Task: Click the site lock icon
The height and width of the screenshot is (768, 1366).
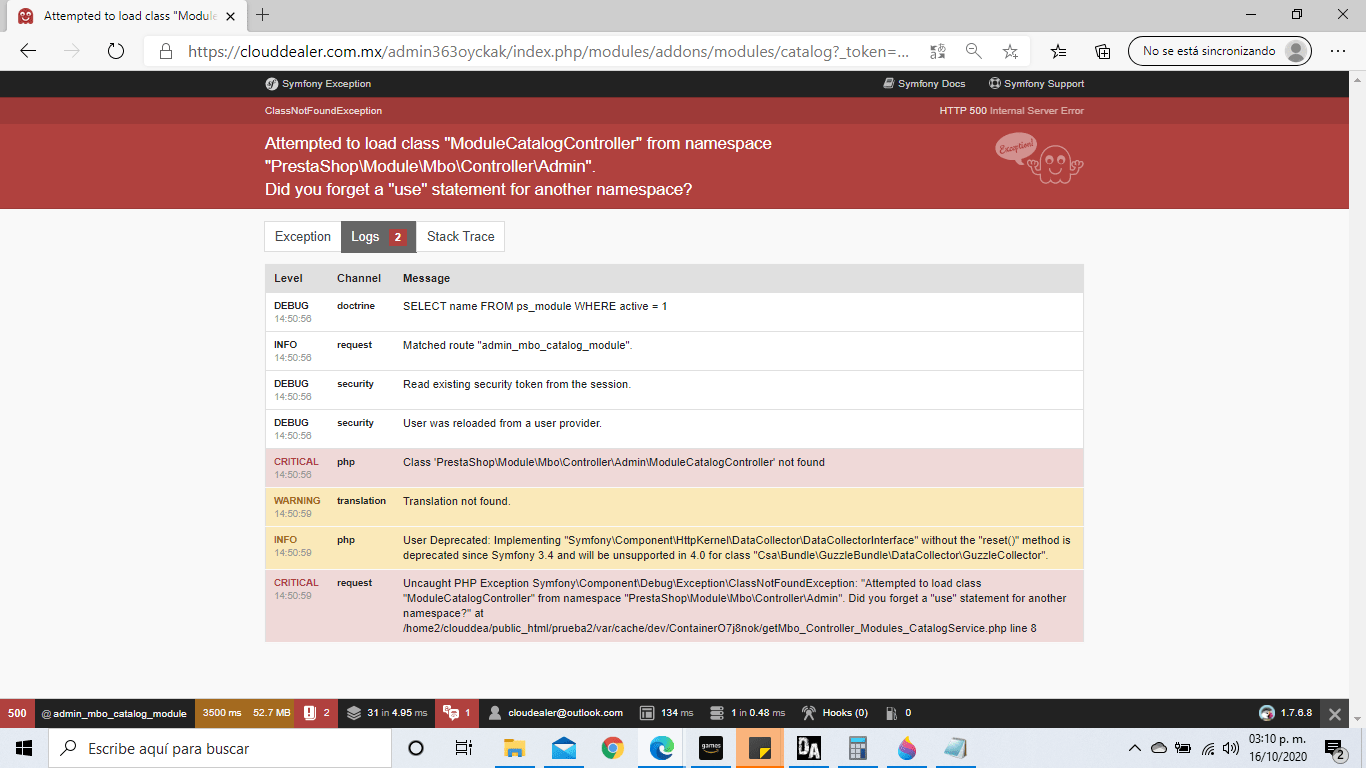Action: pos(166,51)
